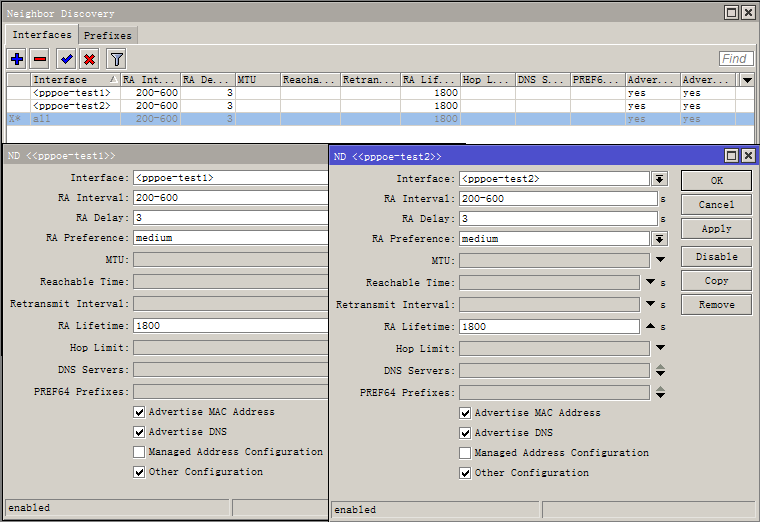Viewport: 760px width, 522px height.
Task: Select the Interfaces tab
Action: (42, 35)
